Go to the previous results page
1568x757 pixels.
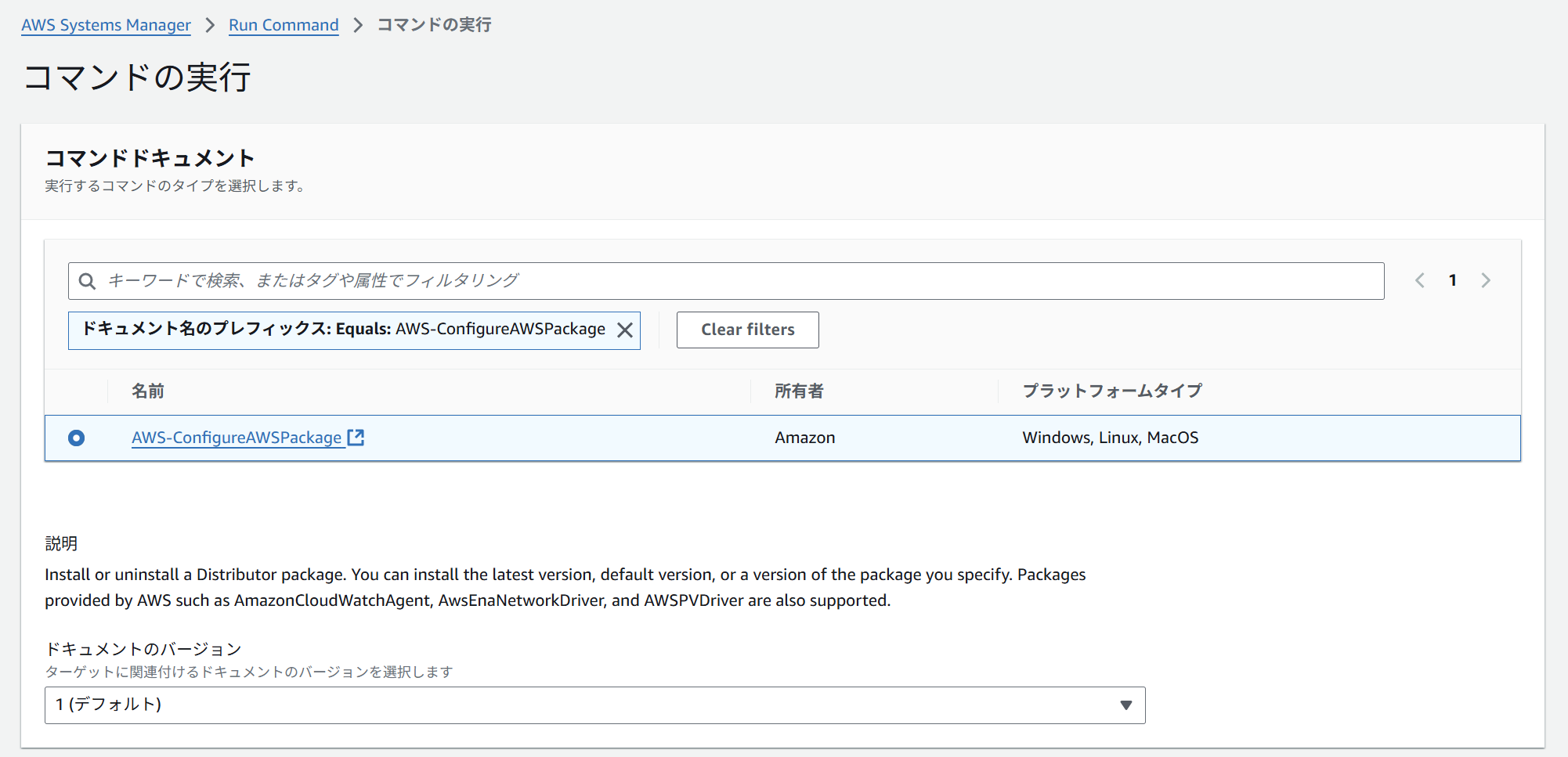point(1419,280)
